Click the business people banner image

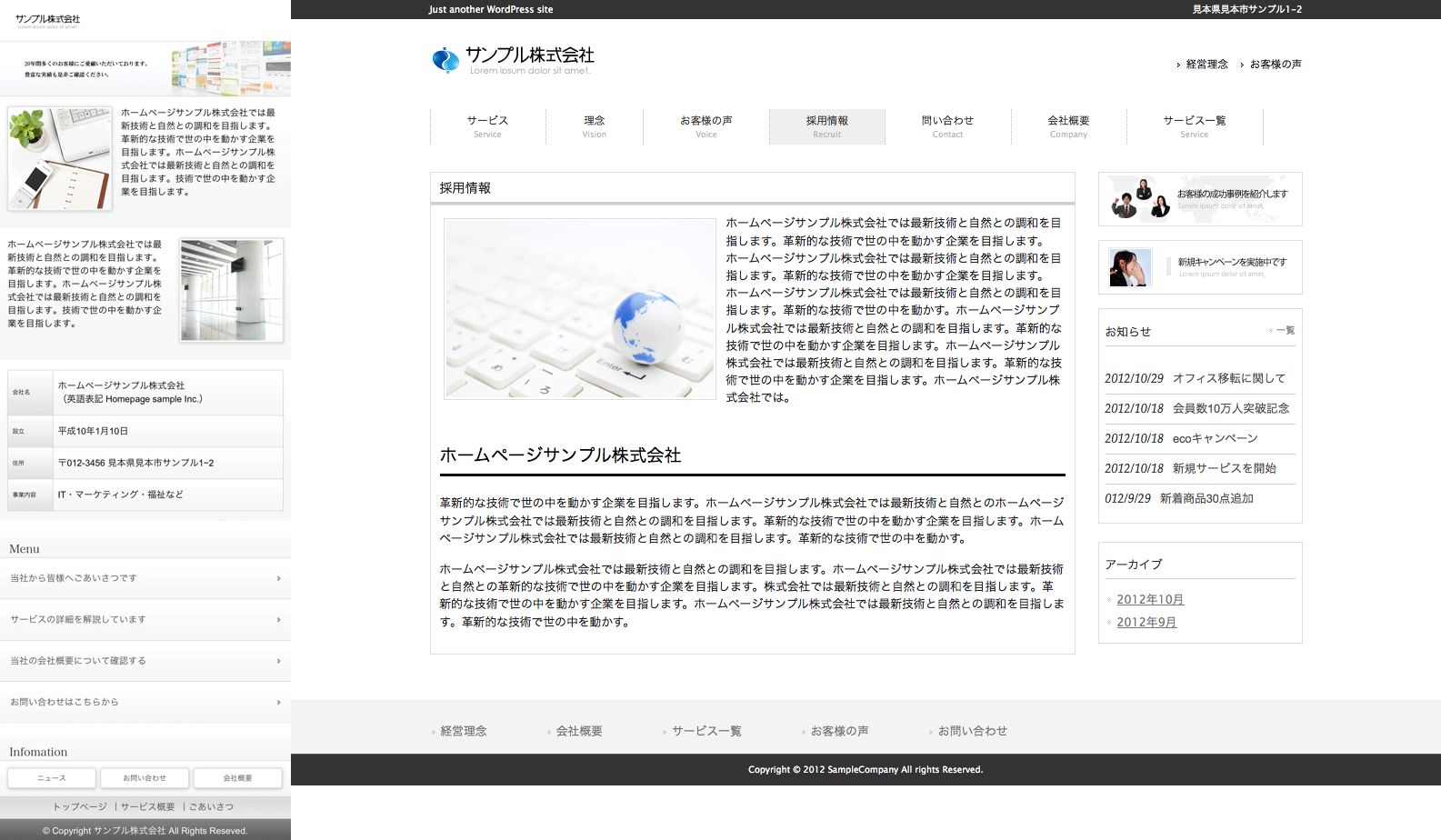pos(1141,199)
